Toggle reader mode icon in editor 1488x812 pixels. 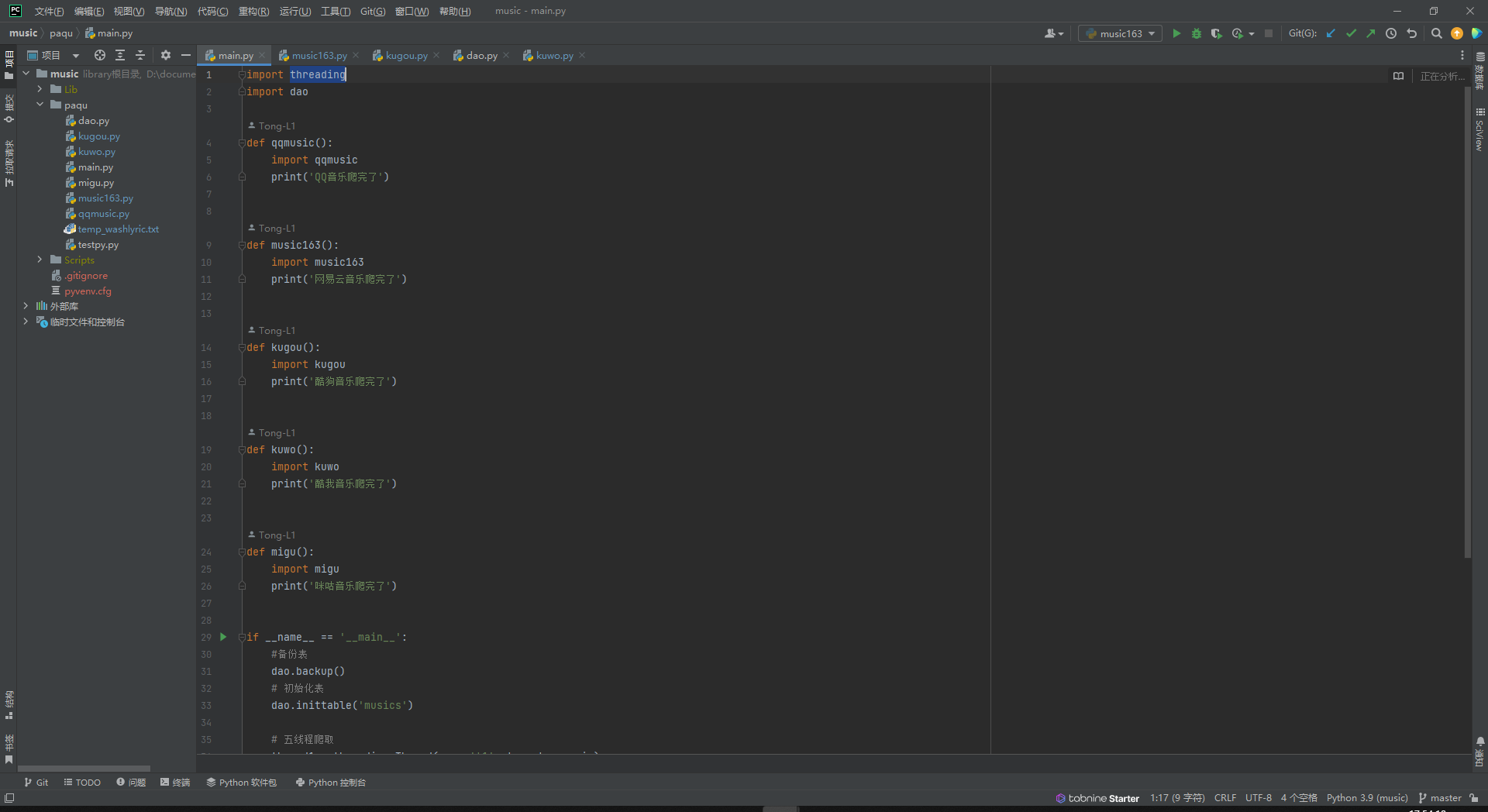click(x=1398, y=76)
